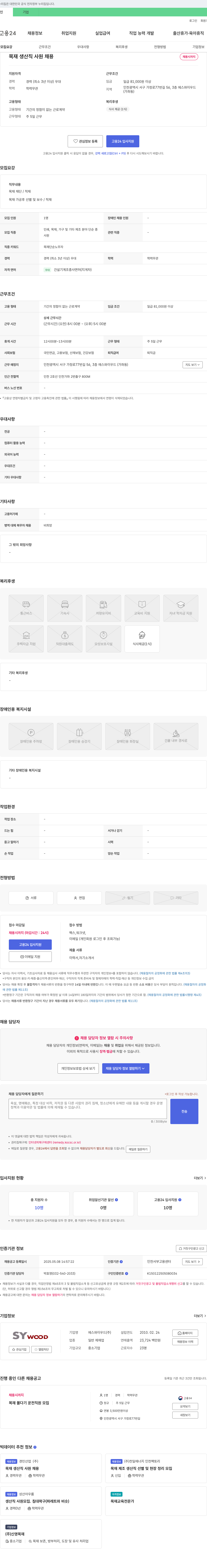Open the (주)산영목재 company card
The image size is (207, 1568).
pyautogui.click(x=51, y=1534)
